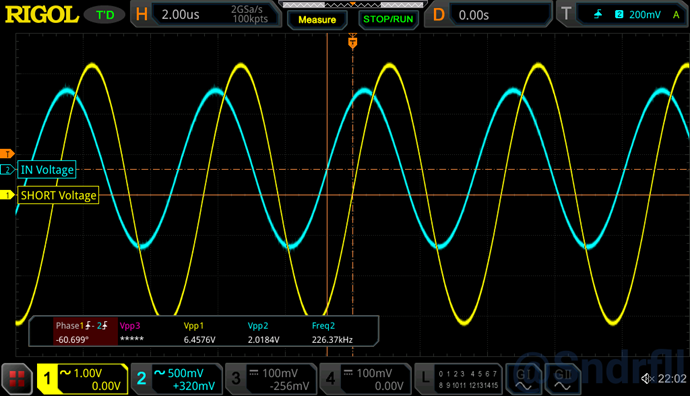Toggle channel 2 at 500mV
Screen dimensions: 690x396
pos(176,379)
